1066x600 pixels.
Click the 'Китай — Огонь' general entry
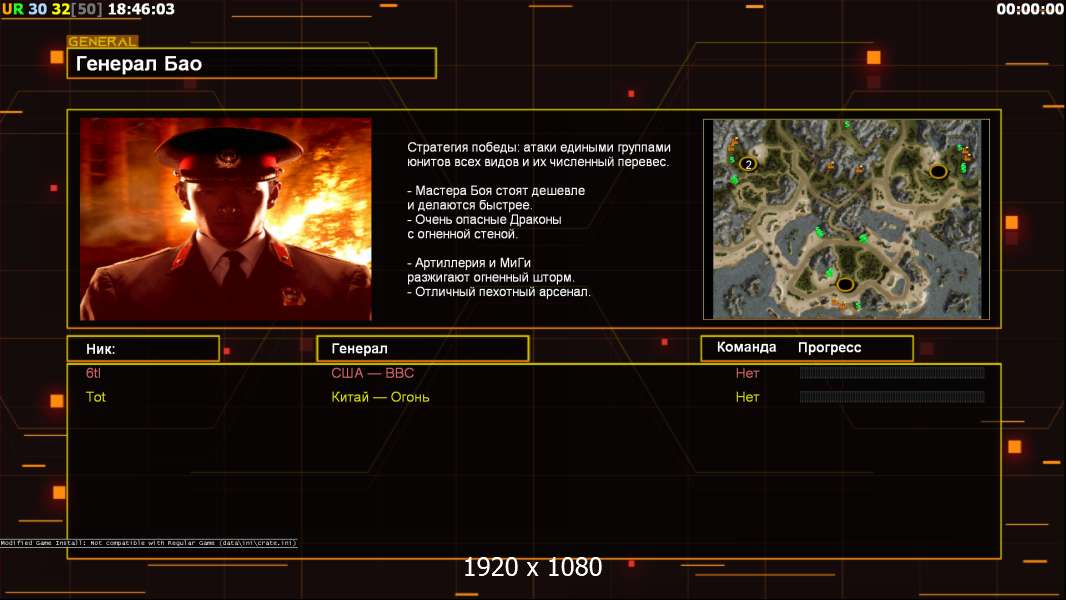pos(380,397)
